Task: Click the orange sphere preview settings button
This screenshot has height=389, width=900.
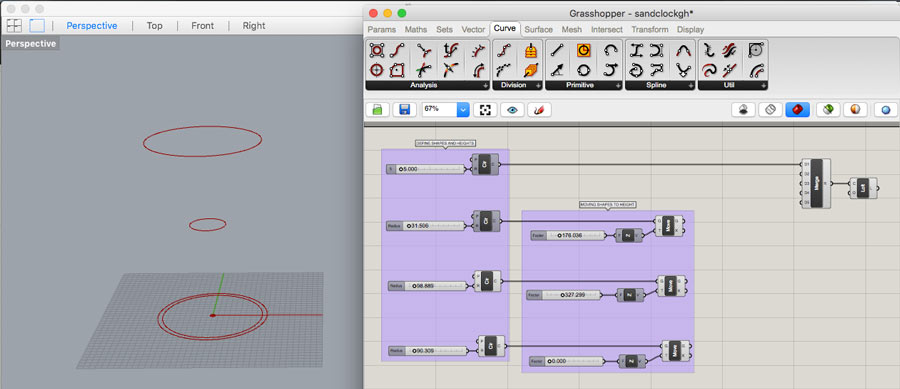Action: 855,110
